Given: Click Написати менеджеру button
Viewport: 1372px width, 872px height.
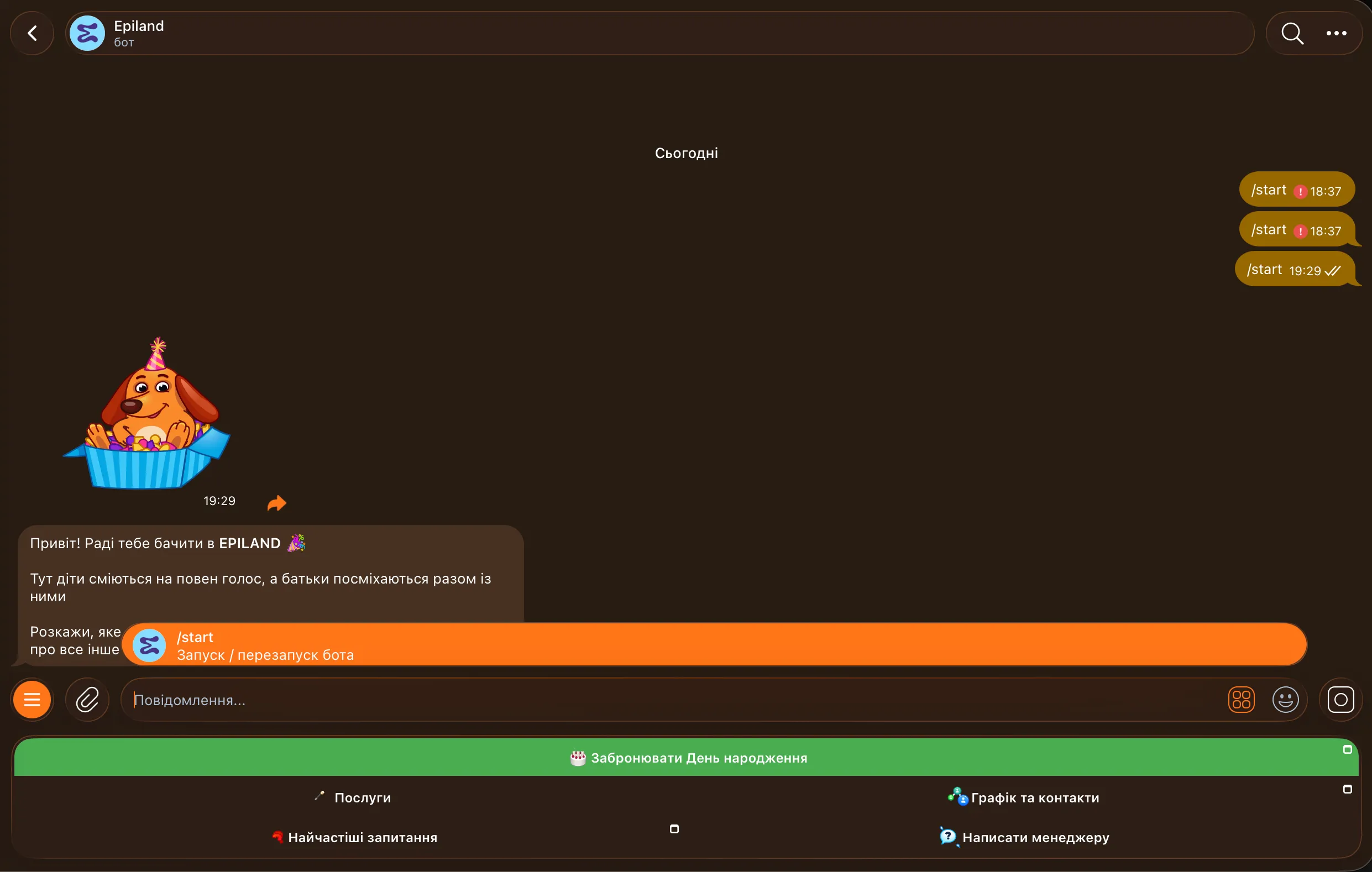Looking at the screenshot, I should [x=1023, y=837].
